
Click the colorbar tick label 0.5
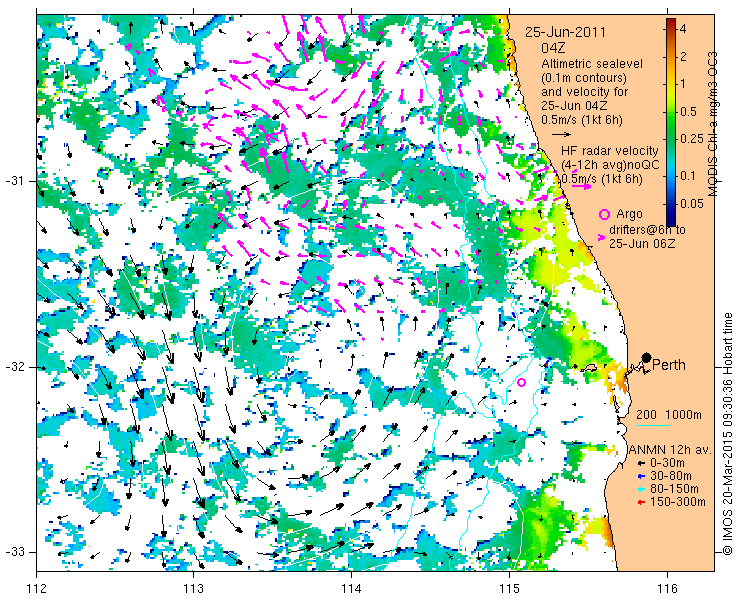tap(688, 112)
